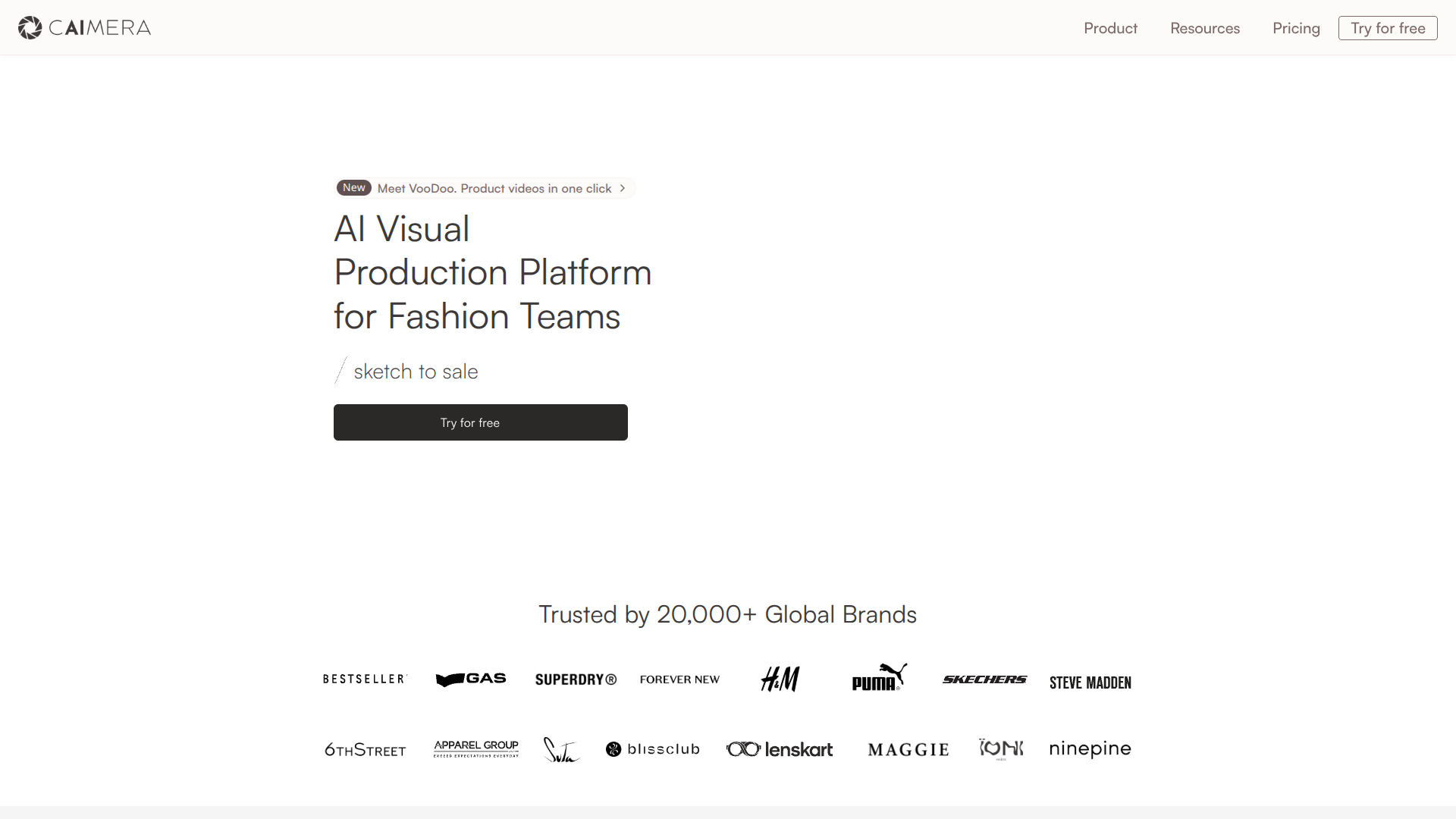Image resolution: width=1456 pixels, height=819 pixels.
Task: Click the H&M brand logo
Action: [x=780, y=679]
